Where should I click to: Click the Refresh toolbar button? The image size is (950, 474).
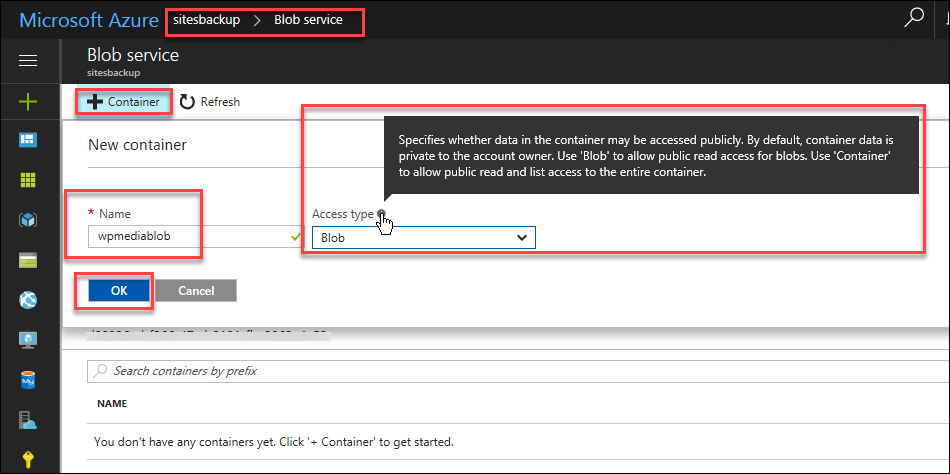210,102
